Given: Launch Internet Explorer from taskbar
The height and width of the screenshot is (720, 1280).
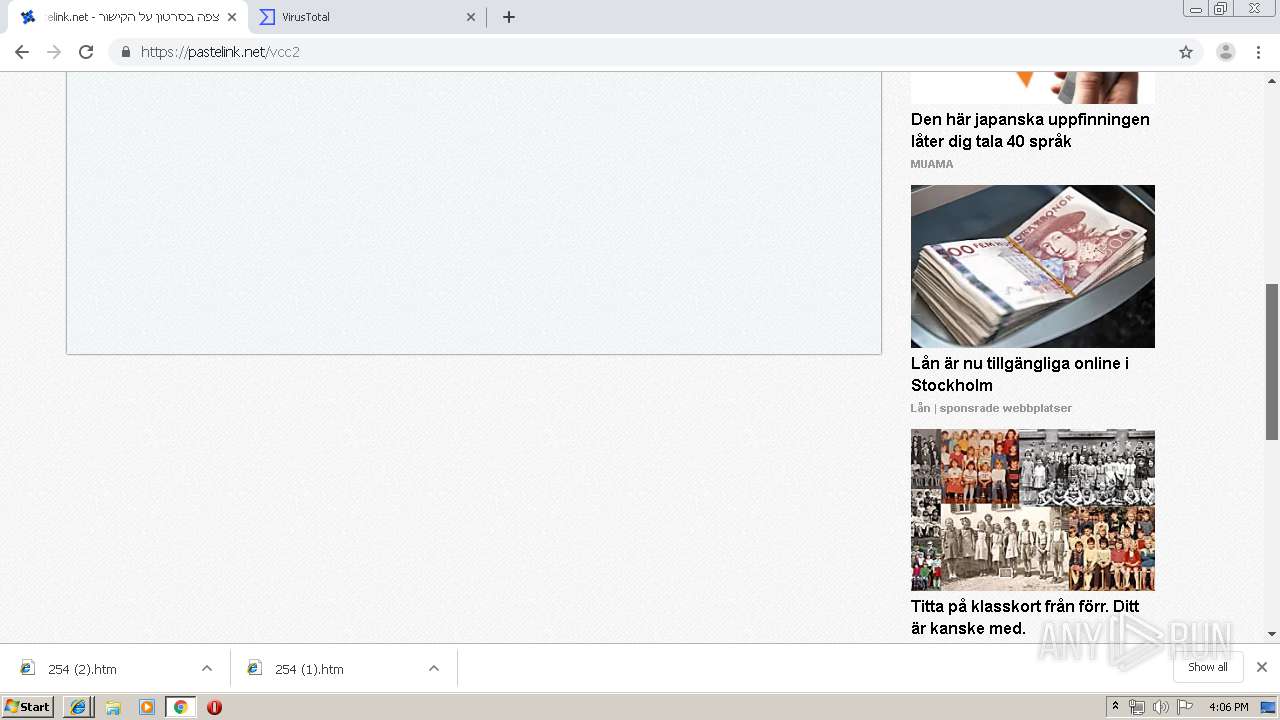Looking at the screenshot, I should pyautogui.click(x=78, y=707).
